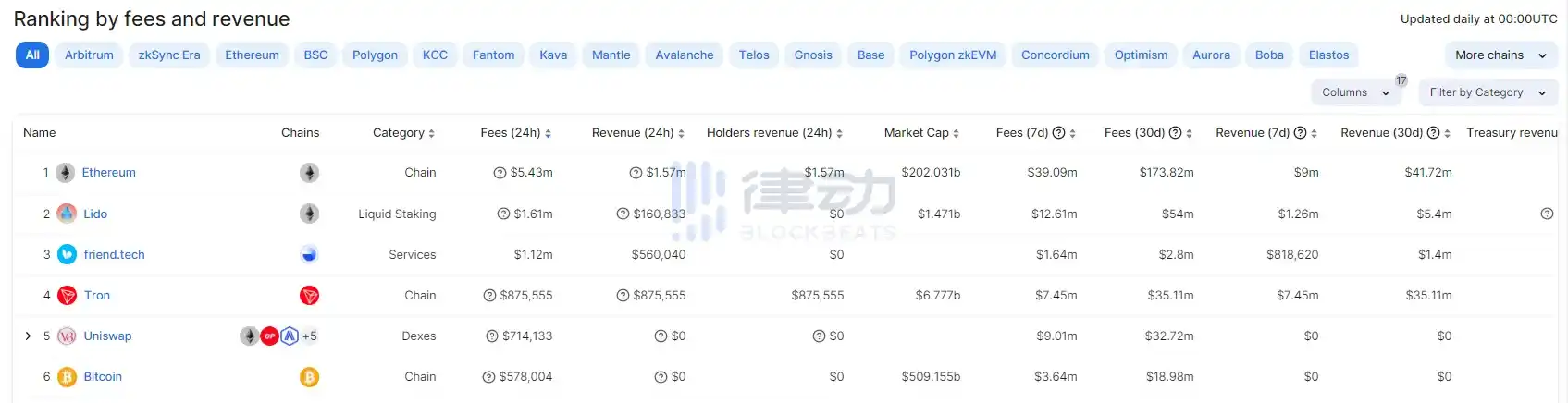Viewport: 1568px width, 403px height.
Task: Open the Bitcoin protocol link
Action: tap(103, 376)
